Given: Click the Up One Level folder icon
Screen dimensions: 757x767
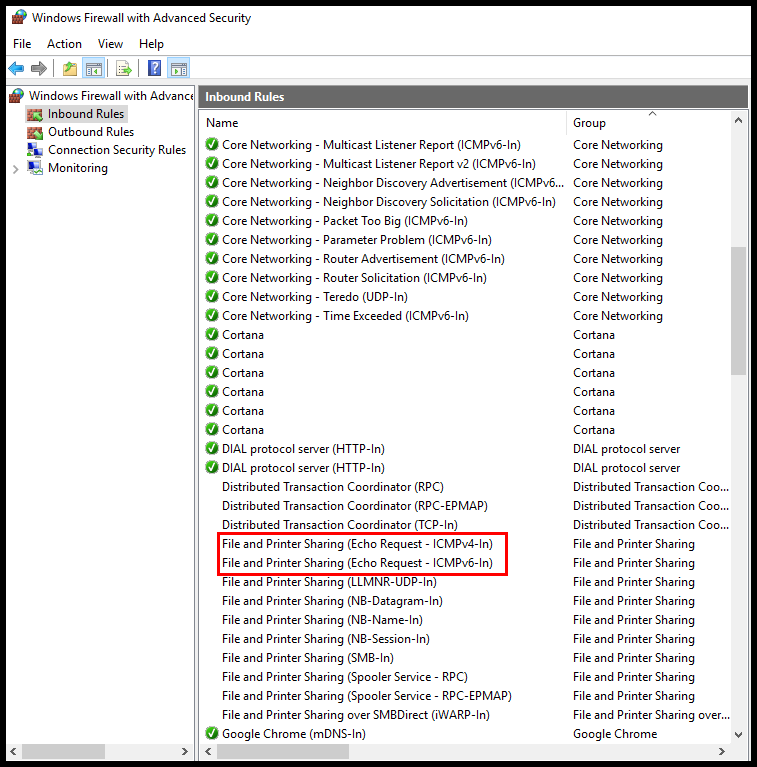Looking at the screenshot, I should 70,68.
